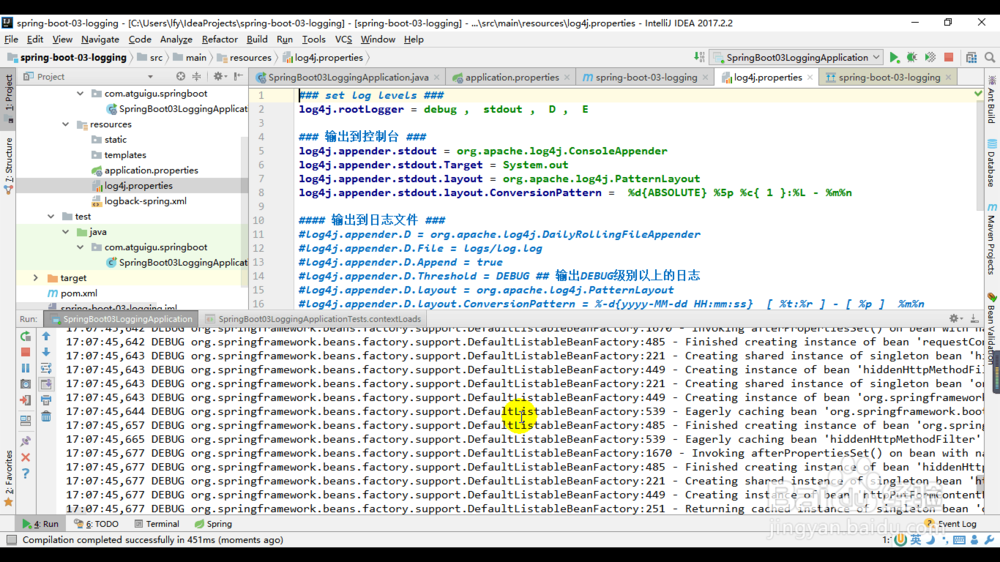Collapse test com.atguigu.springboot package
The width and height of the screenshot is (1000, 562).
click(x=80, y=248)
